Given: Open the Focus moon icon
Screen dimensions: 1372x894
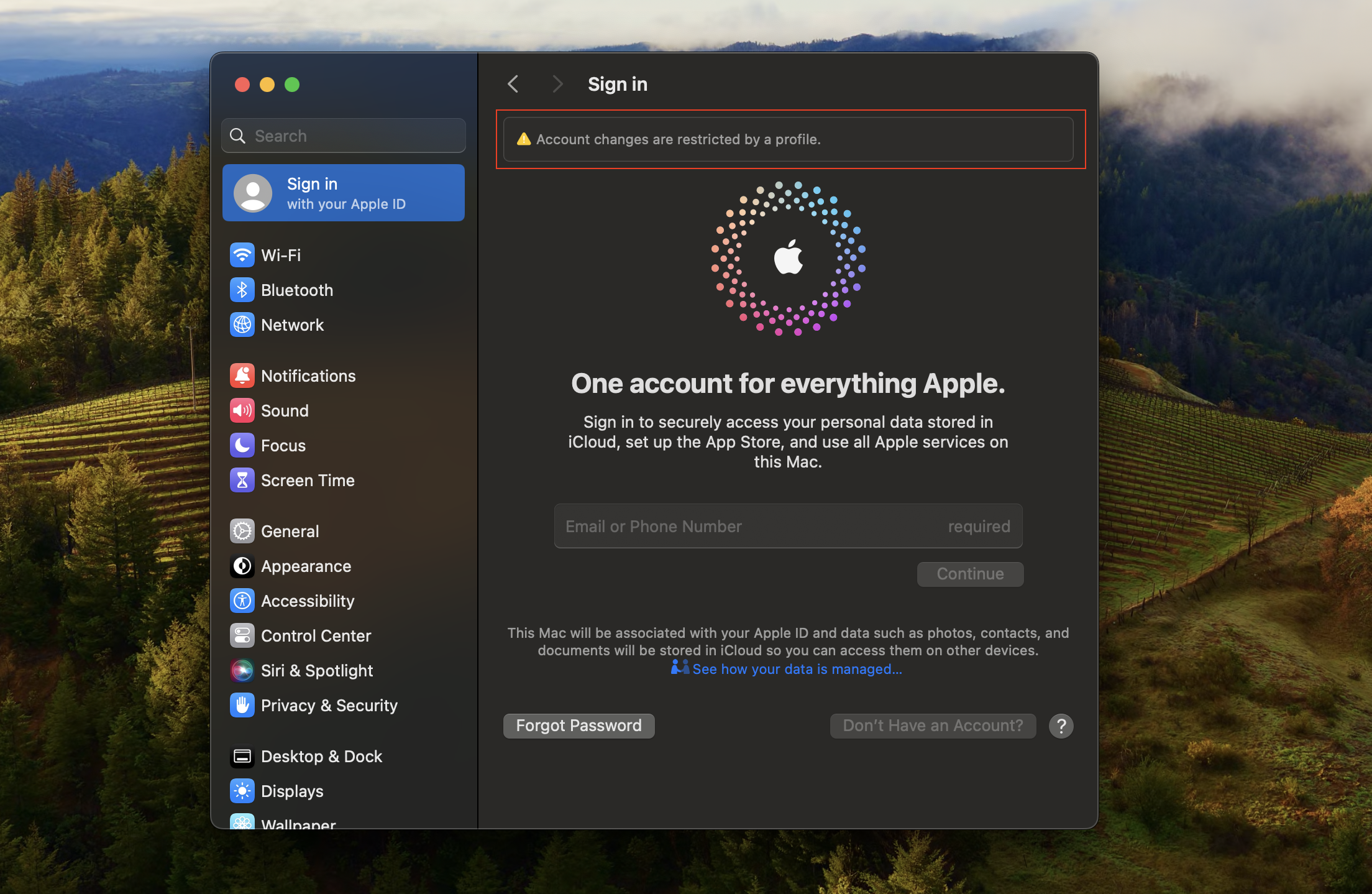Looking at the screenshot, I should [242, 445].
